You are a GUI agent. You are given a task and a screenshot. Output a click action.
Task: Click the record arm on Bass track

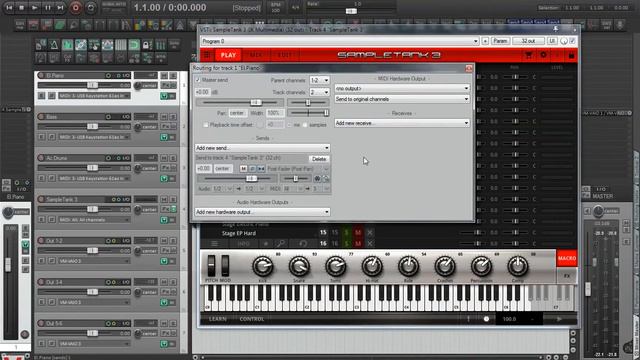pos(41,117)
